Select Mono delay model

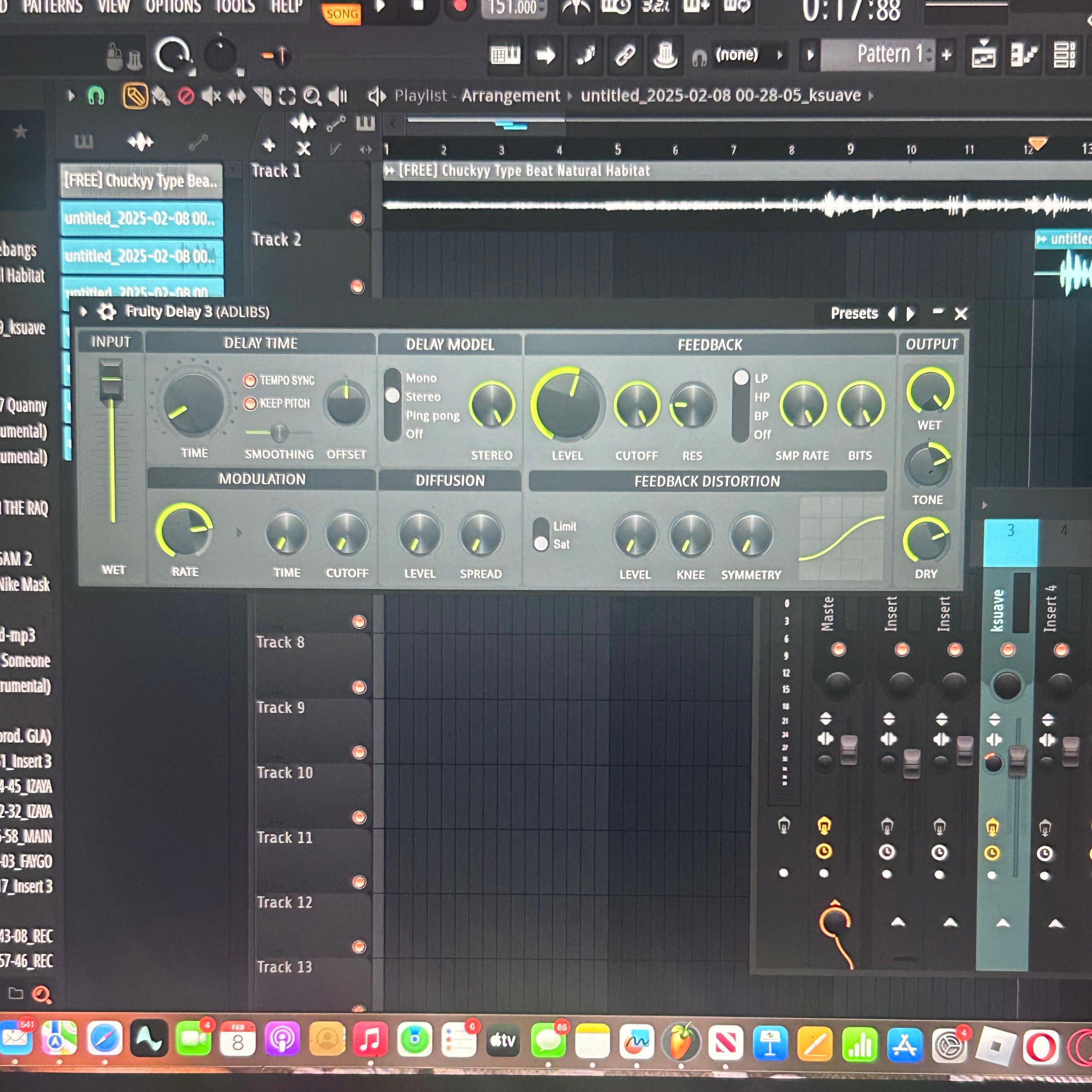tap(421, 378)
